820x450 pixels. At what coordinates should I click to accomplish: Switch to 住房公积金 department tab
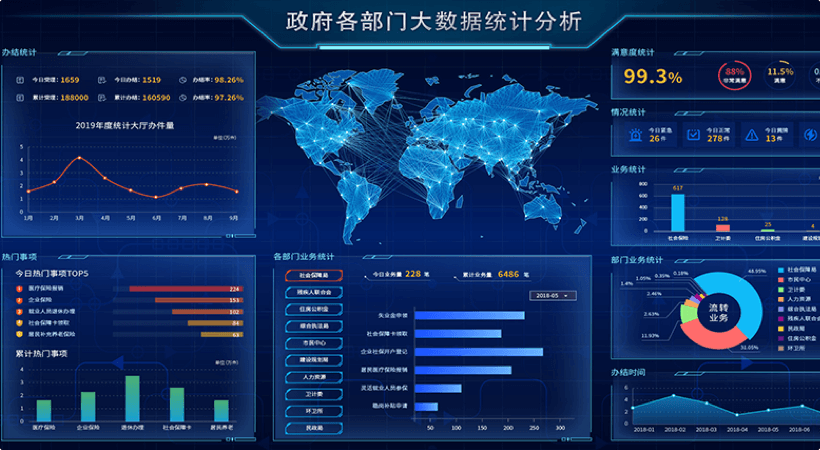(x=313, y=309)
